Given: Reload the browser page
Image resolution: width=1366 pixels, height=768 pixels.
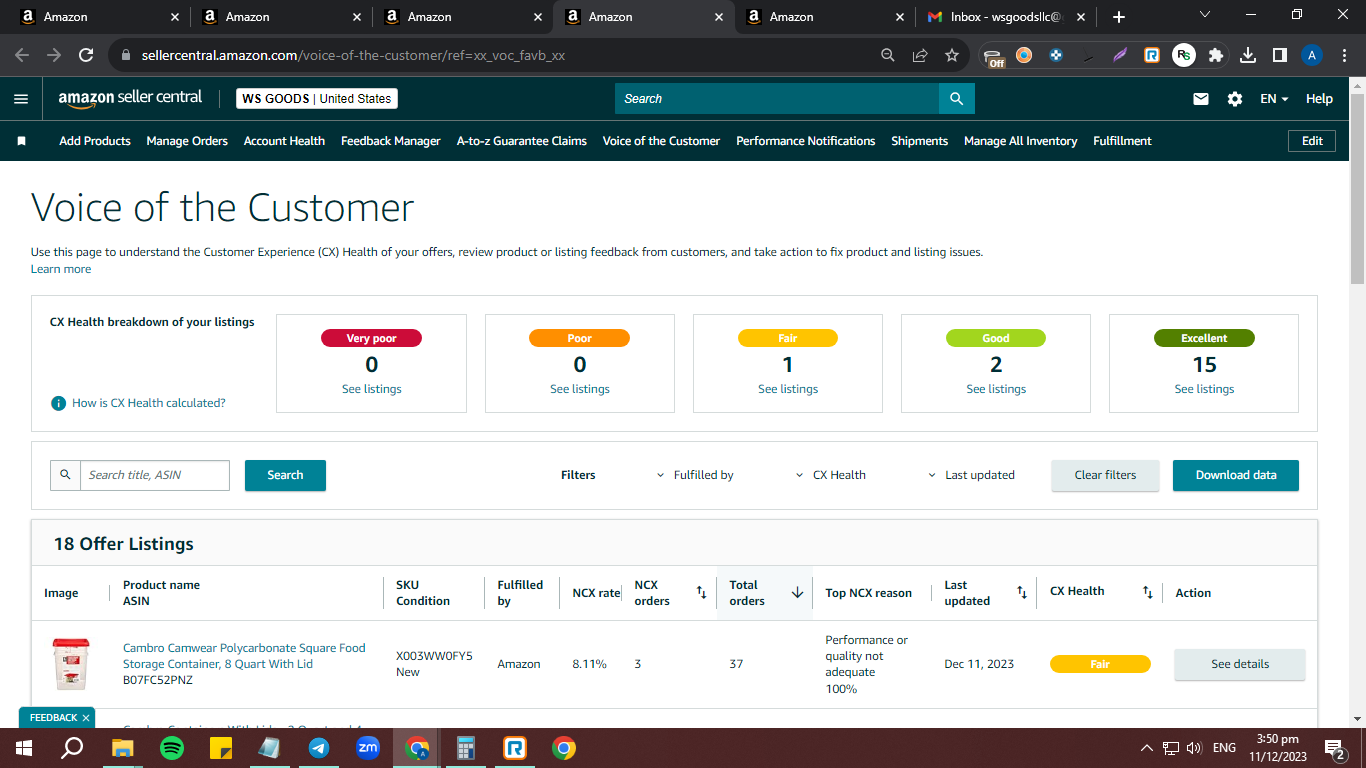Looking at the screenshot, I should click(x=86, y=55).
